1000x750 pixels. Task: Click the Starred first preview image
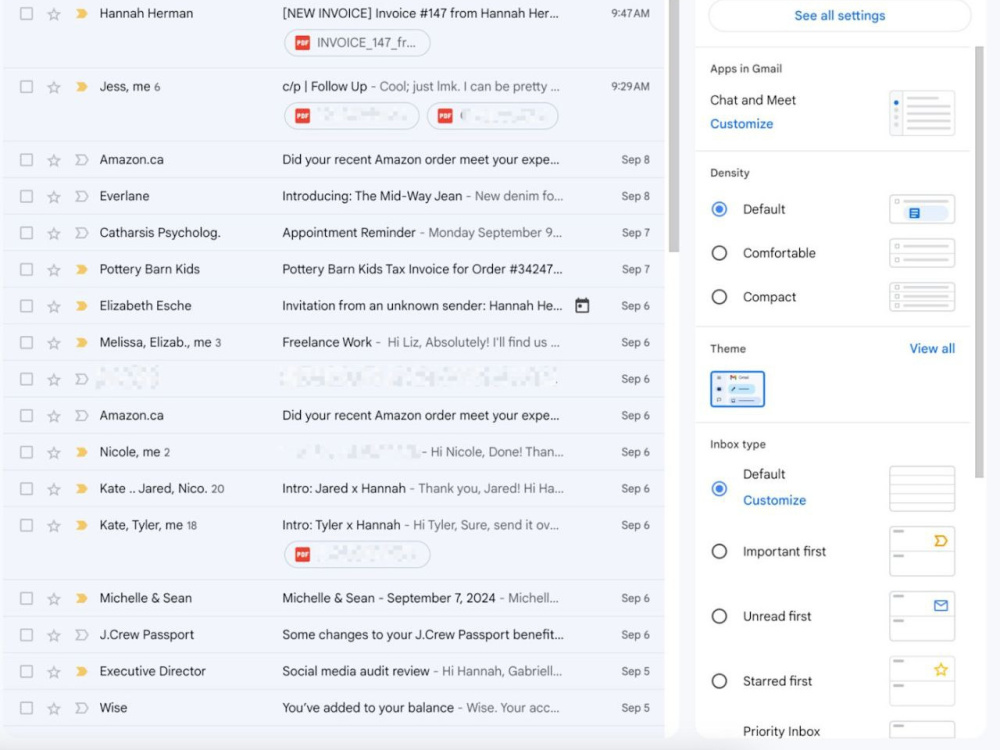pos(922,681)
